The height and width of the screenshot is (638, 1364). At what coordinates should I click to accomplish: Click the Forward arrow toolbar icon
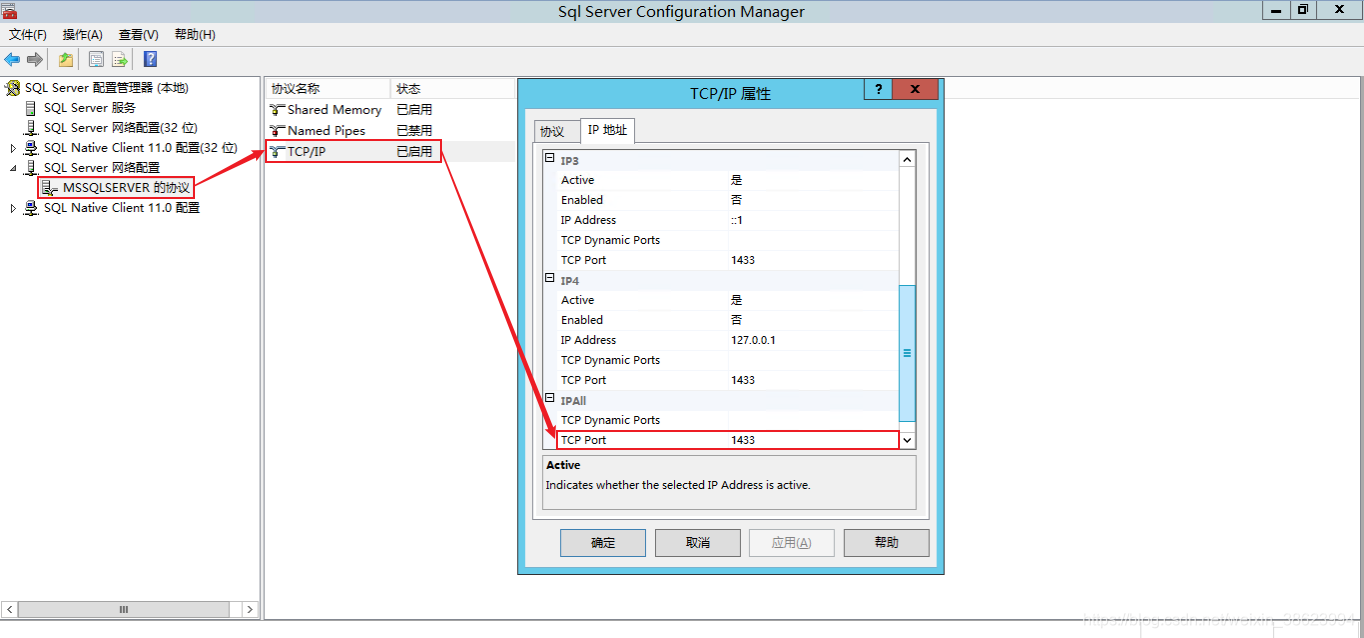point(35,59)
